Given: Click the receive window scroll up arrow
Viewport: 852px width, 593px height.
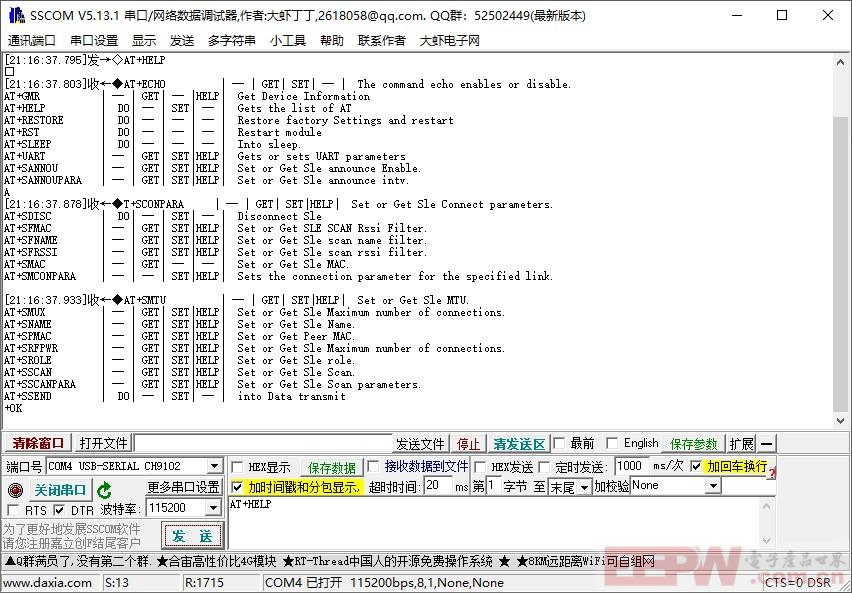Looking at the screenshot, I should click(x=840, y=62).
